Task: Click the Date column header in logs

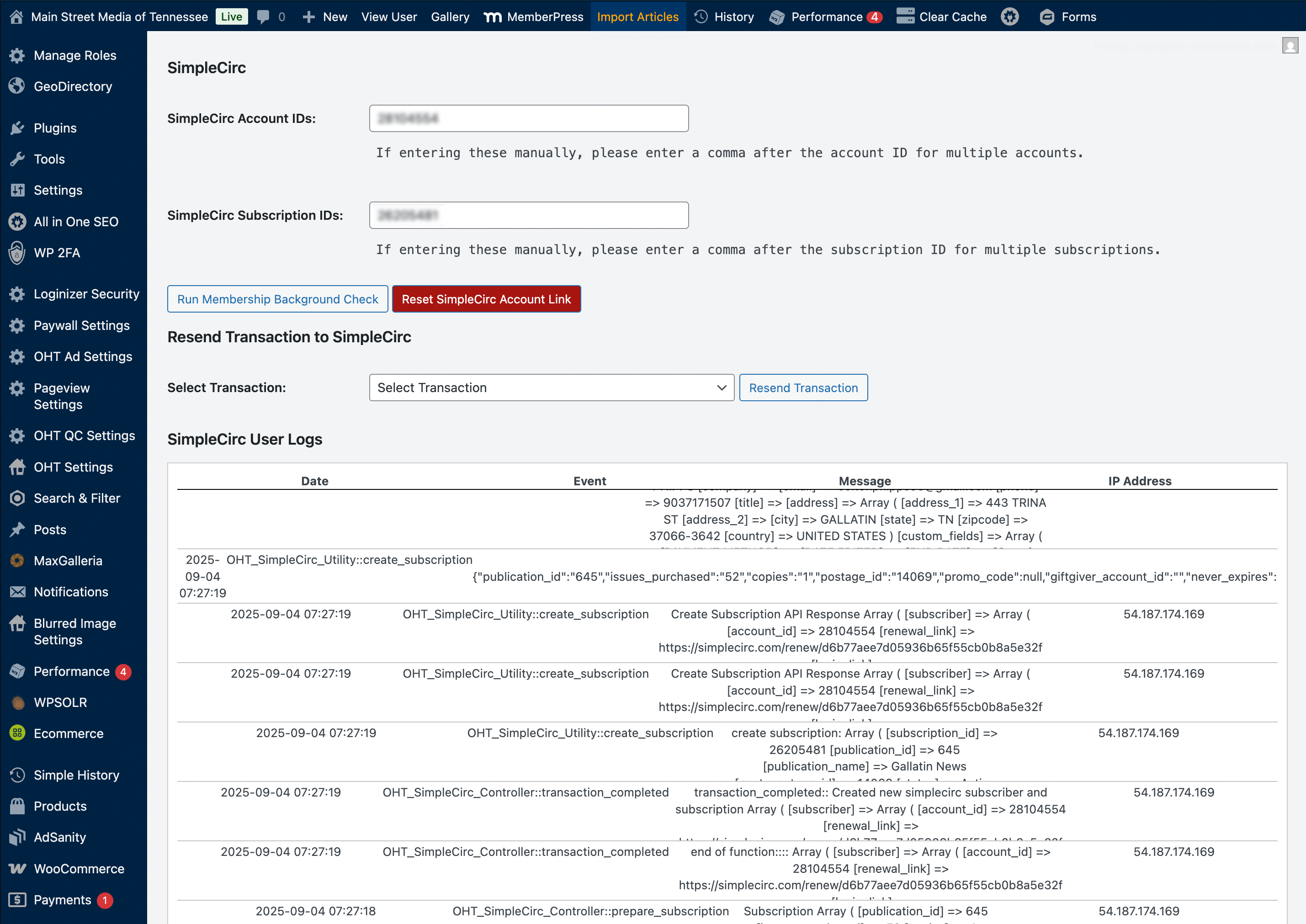Action: 314,481
